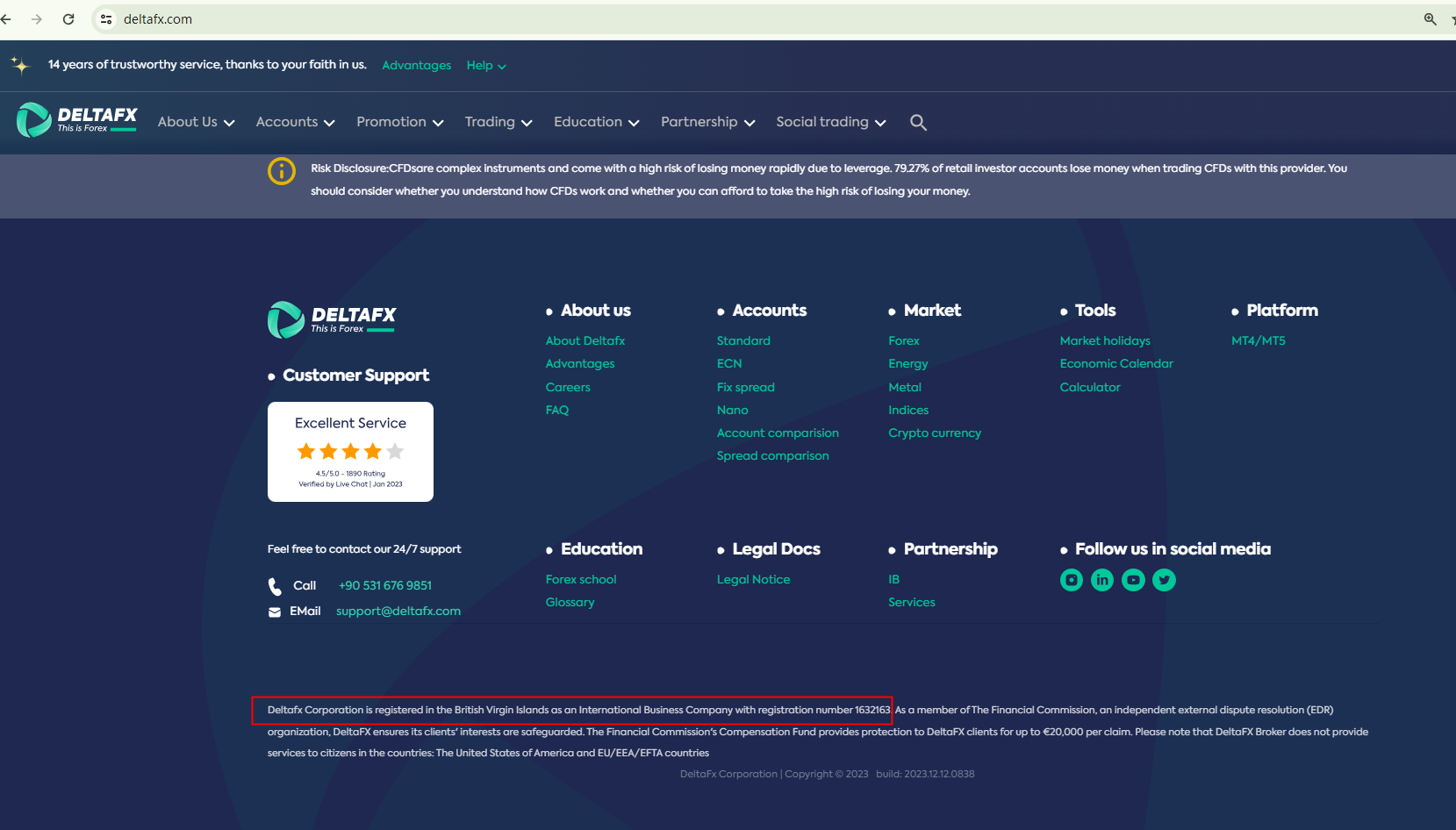Open the Help dropdown in the top bar

(485, 66)
